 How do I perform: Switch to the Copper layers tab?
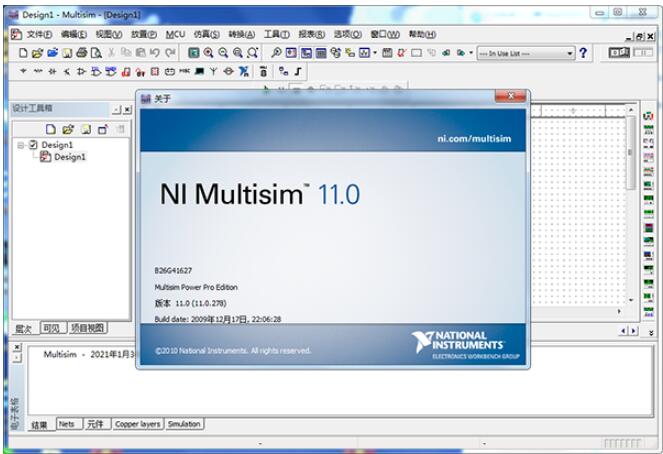click(138, 424)
